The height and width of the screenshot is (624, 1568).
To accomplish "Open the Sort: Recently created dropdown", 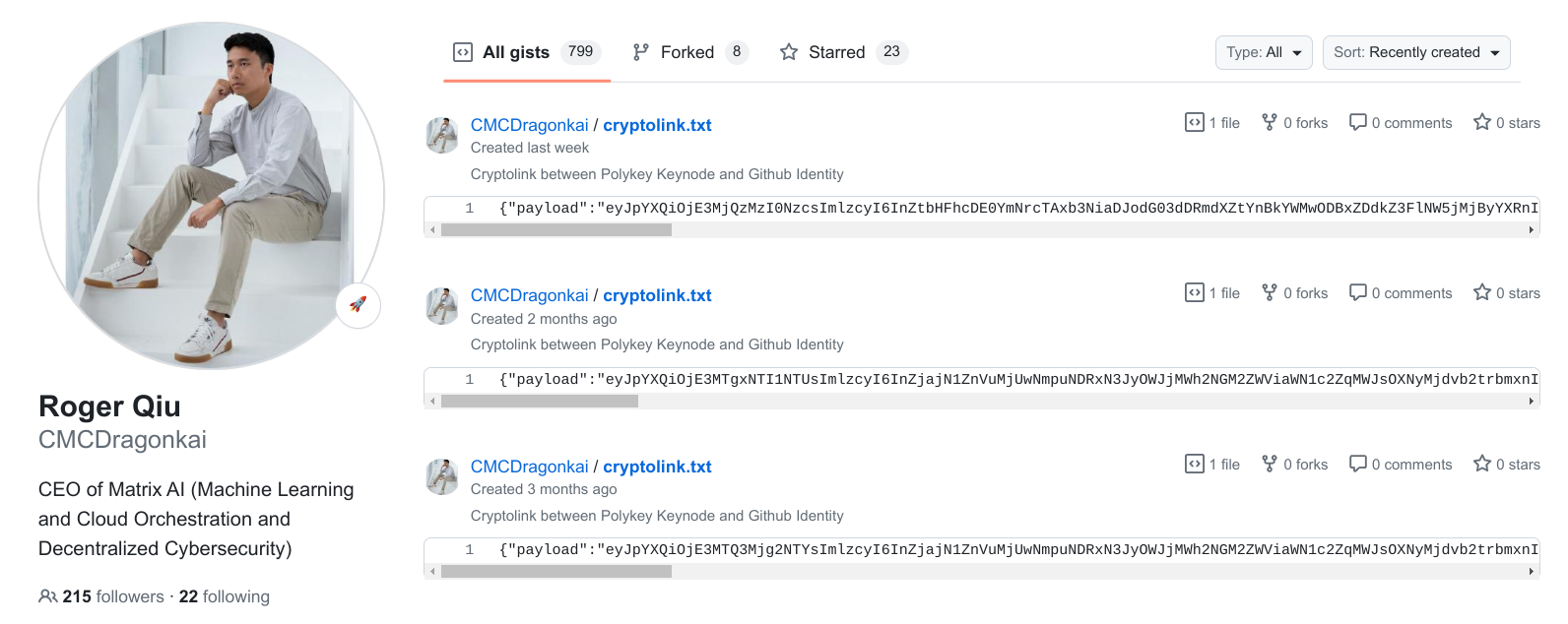I will [x=1416, y=52].
